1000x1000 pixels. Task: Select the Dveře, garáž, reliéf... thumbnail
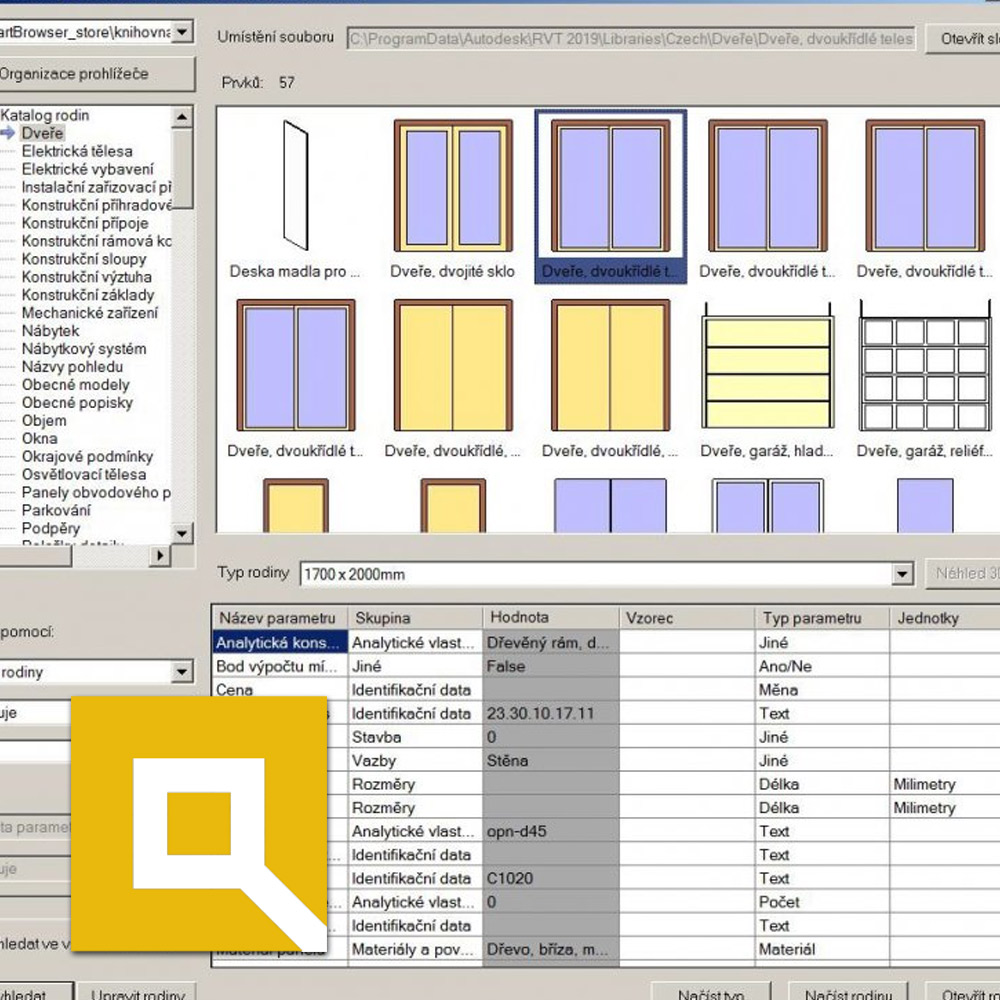pyautogui.click(x=925, y=379)
